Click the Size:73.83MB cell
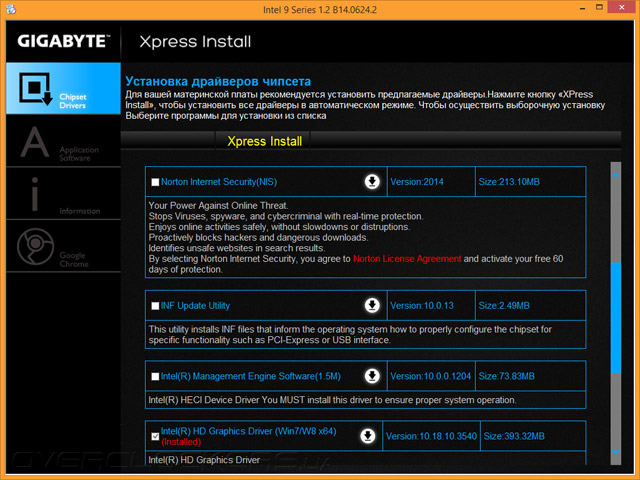This screenshot has width=640, height=480. 531,376
